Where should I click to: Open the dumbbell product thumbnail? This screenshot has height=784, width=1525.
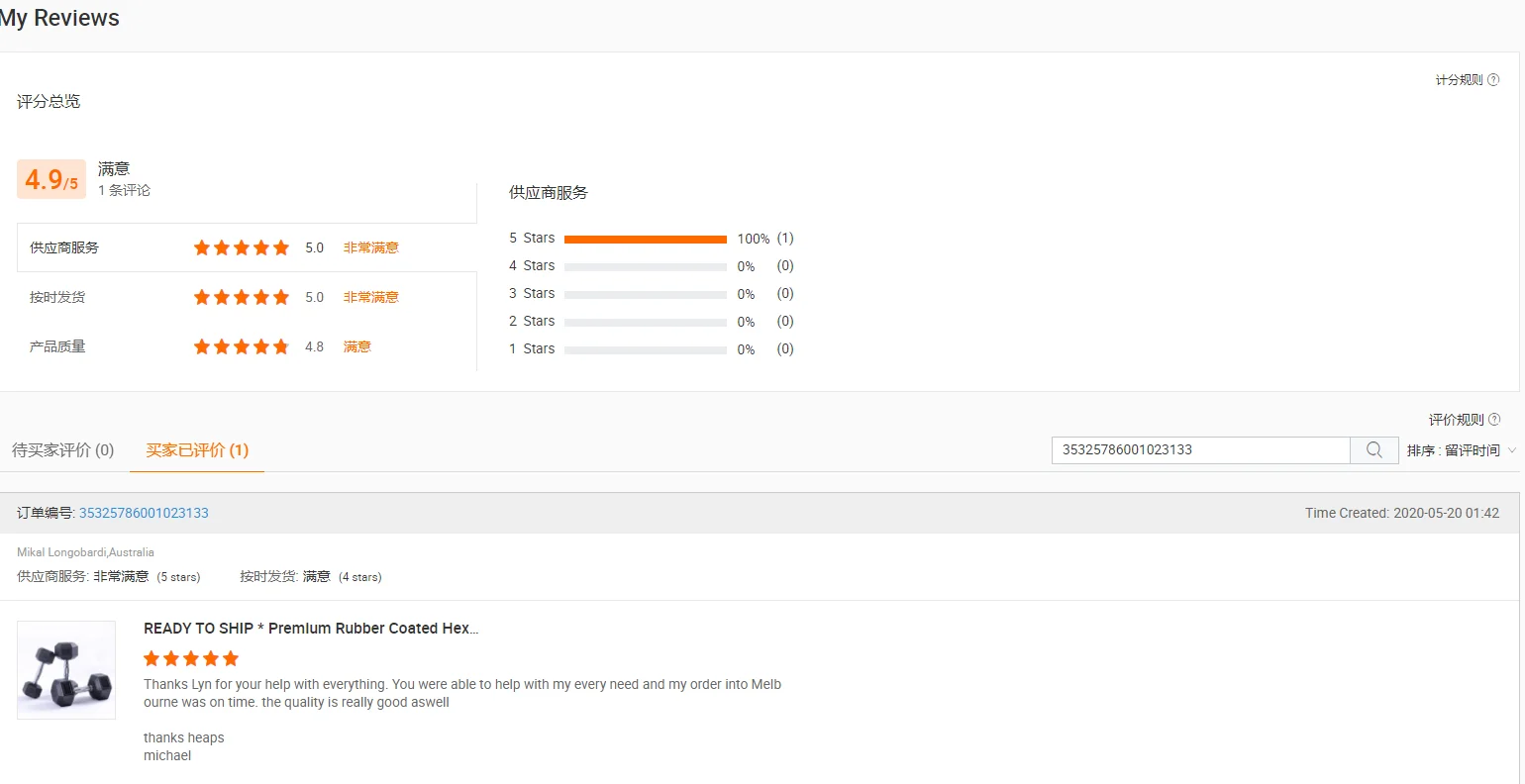(66, 670)
